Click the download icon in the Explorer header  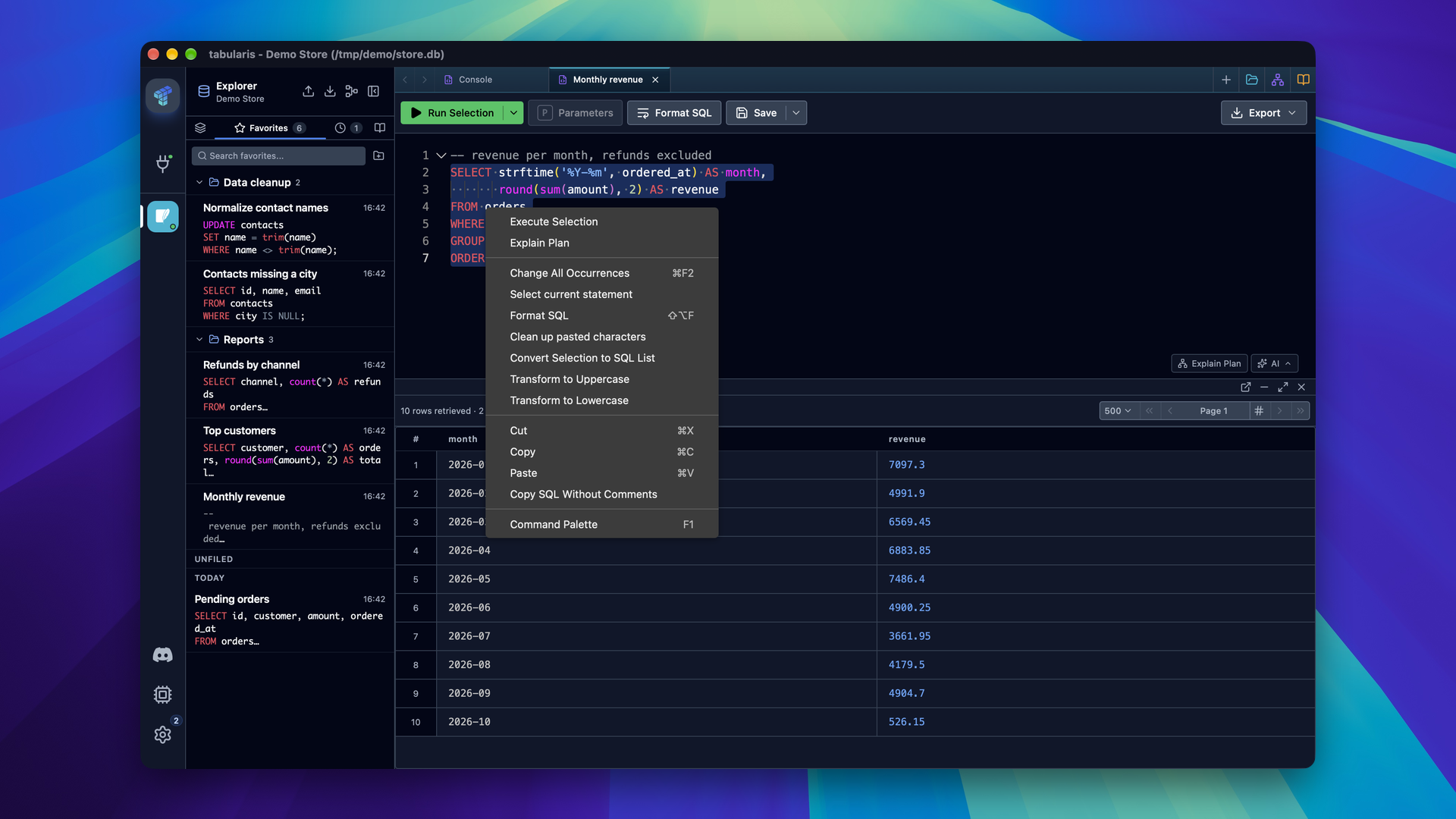click(330, 91)
